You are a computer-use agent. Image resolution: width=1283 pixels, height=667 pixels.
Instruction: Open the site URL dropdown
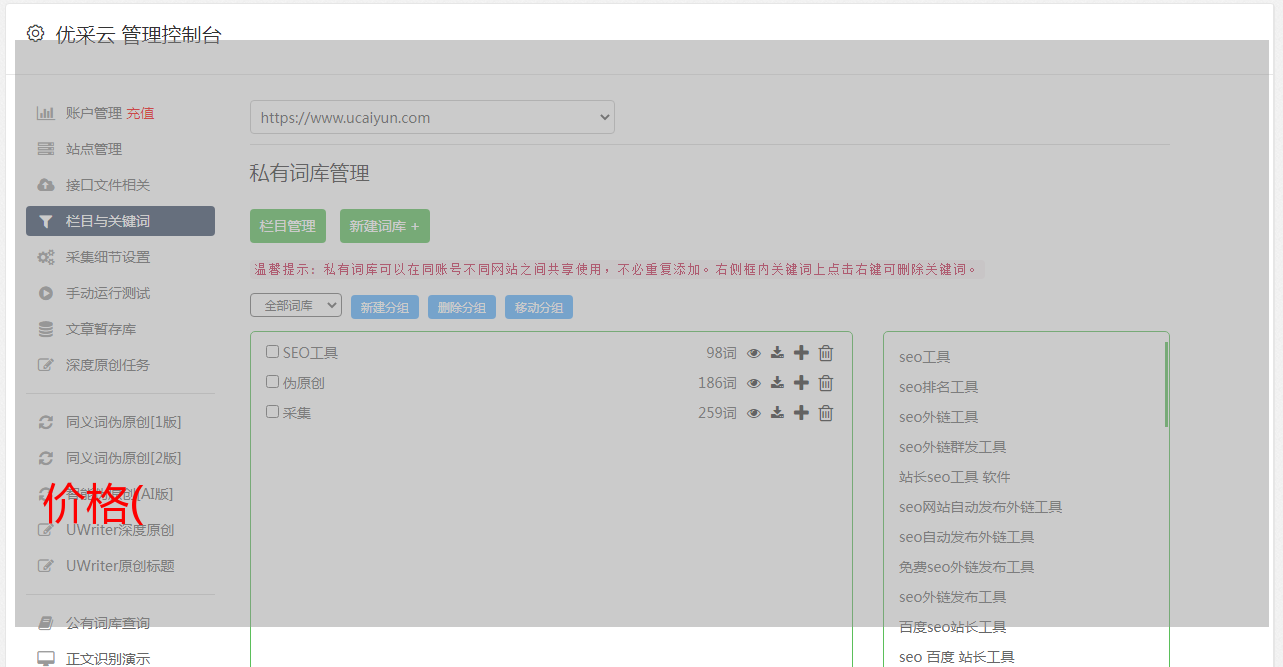point(432,117)
